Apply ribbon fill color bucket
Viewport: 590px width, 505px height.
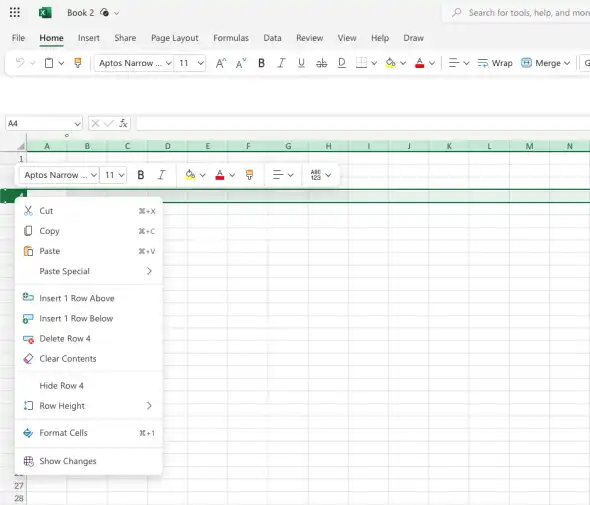[391, 63]
